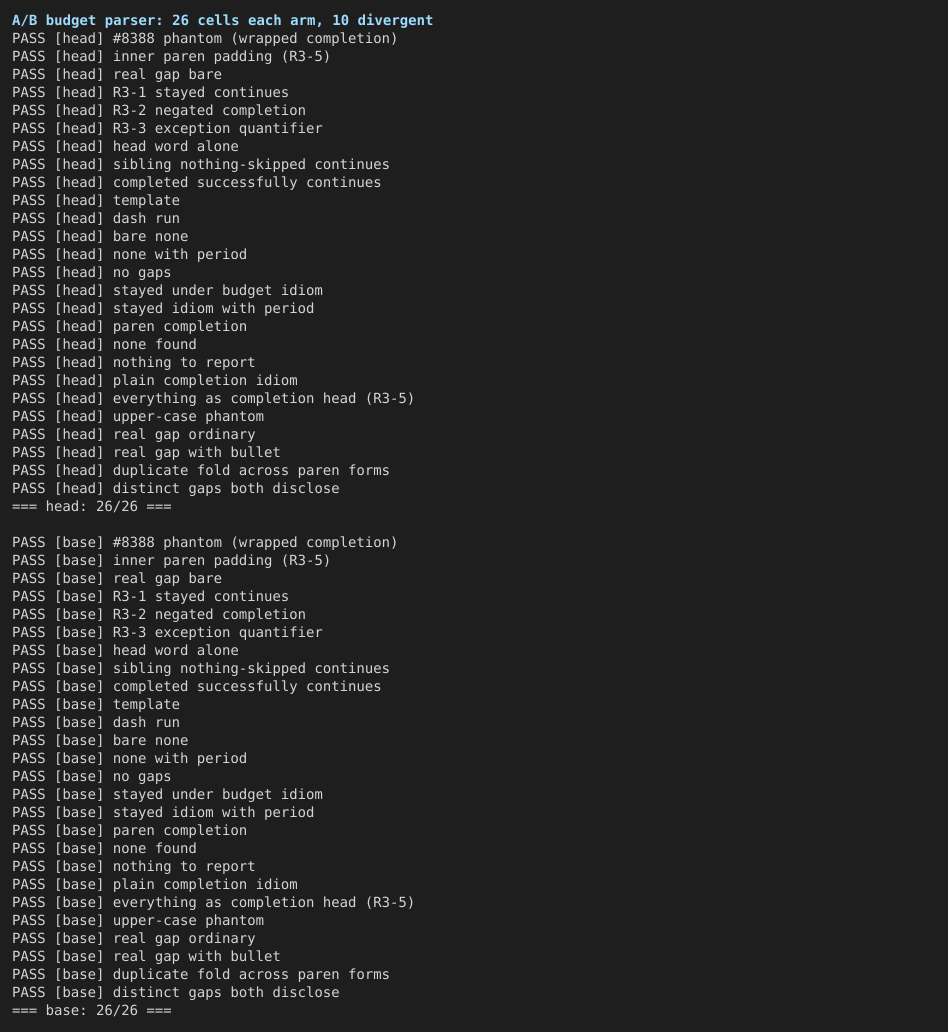948x1032 pixels.
Task: Click head distinct gaps both disclose line
Action: (176, 488)
